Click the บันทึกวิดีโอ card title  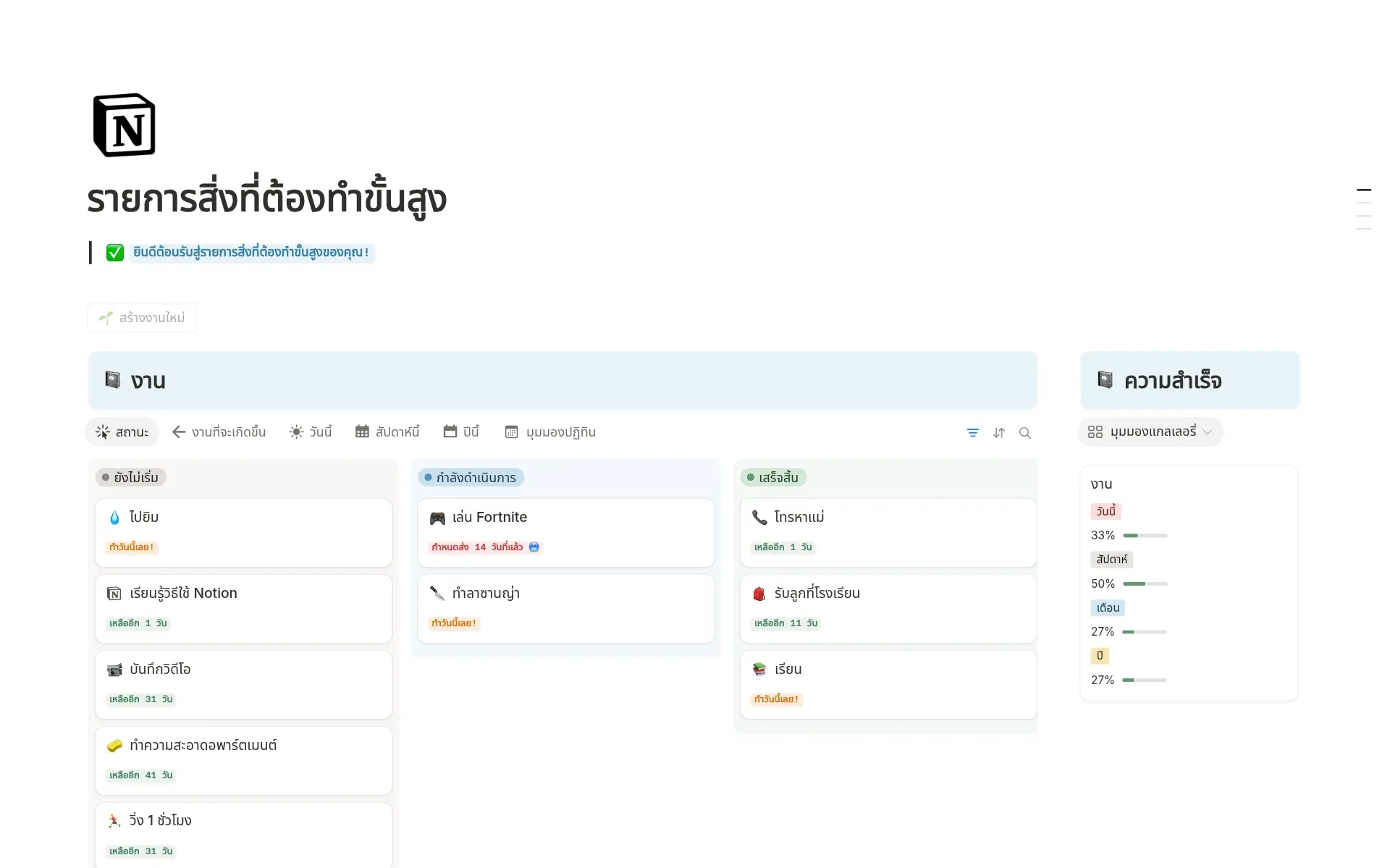click(160, 670)
